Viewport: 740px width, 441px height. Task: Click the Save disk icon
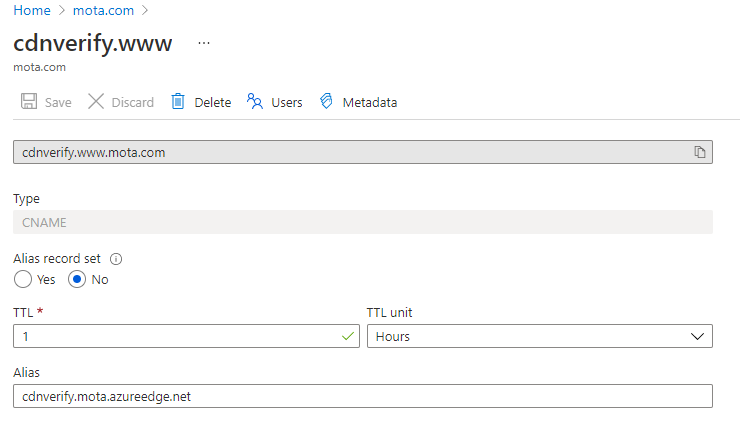point(29,102)
